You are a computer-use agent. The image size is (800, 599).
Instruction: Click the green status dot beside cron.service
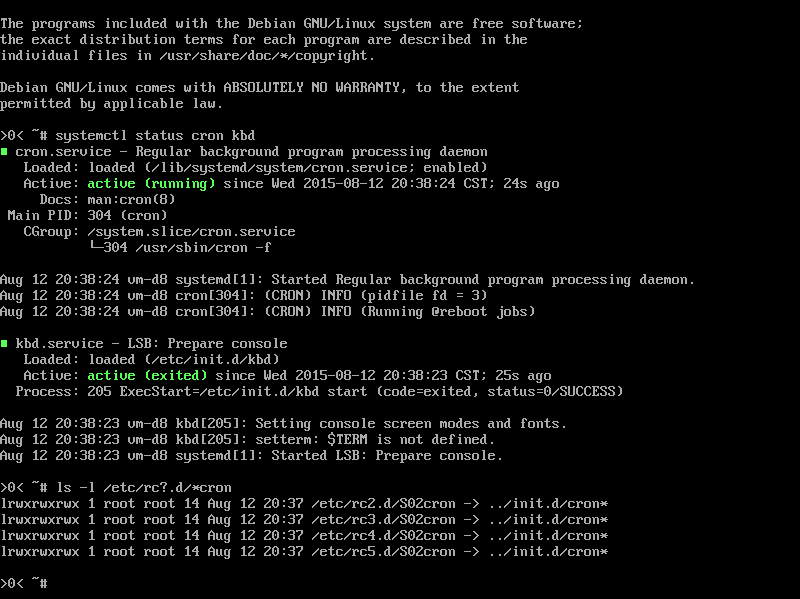point(4,152)
